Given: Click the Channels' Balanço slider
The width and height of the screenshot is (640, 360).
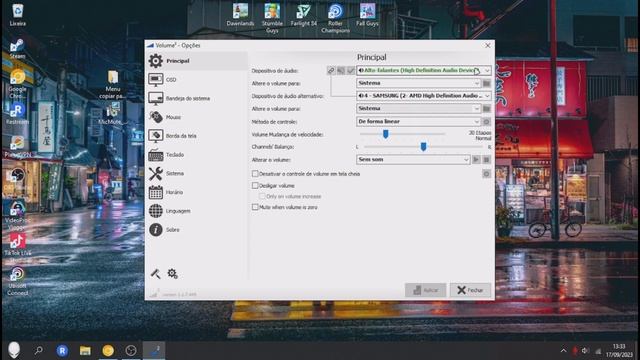Looking at the screenshot, I should [x=423, y=147].
